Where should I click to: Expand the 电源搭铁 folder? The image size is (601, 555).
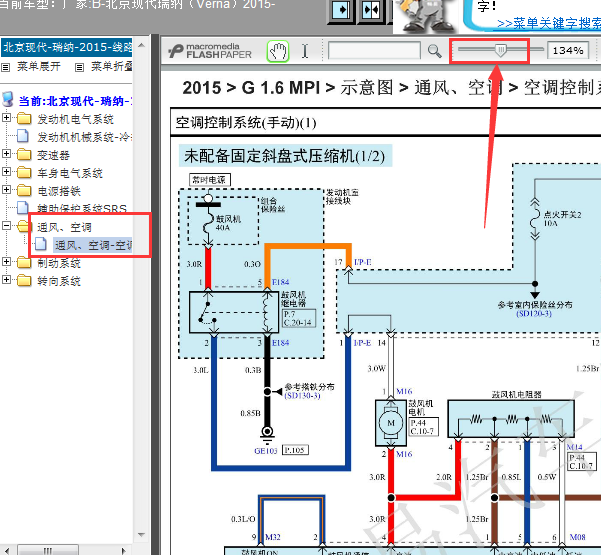(x=6, y=189)
